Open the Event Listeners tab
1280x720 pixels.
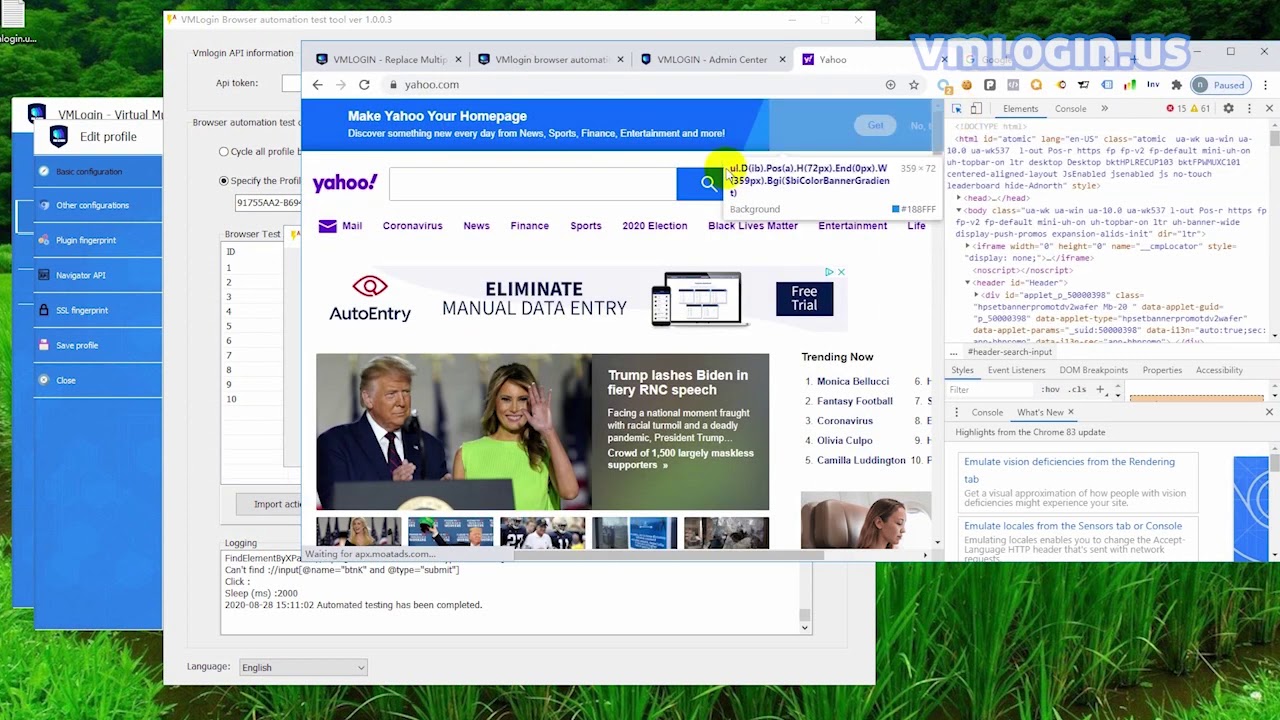pos(1016,370)
